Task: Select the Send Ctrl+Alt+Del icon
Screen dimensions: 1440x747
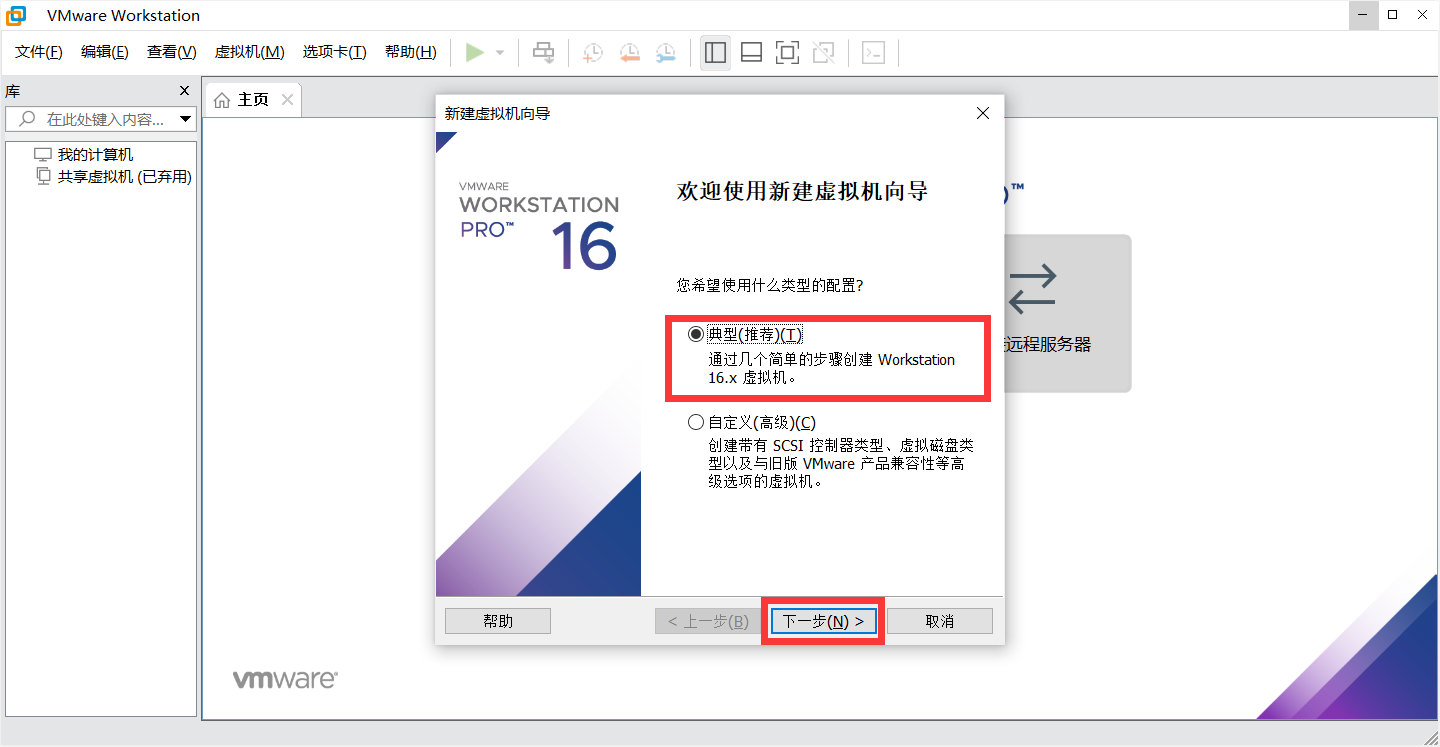Action: click(x=543, y=52)
